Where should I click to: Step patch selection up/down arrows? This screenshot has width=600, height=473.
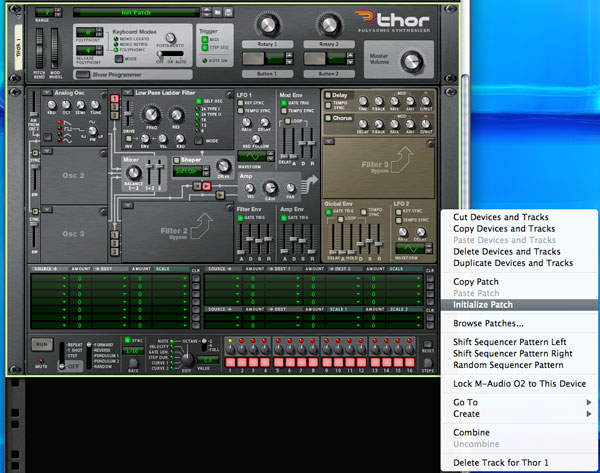(207, 12)
